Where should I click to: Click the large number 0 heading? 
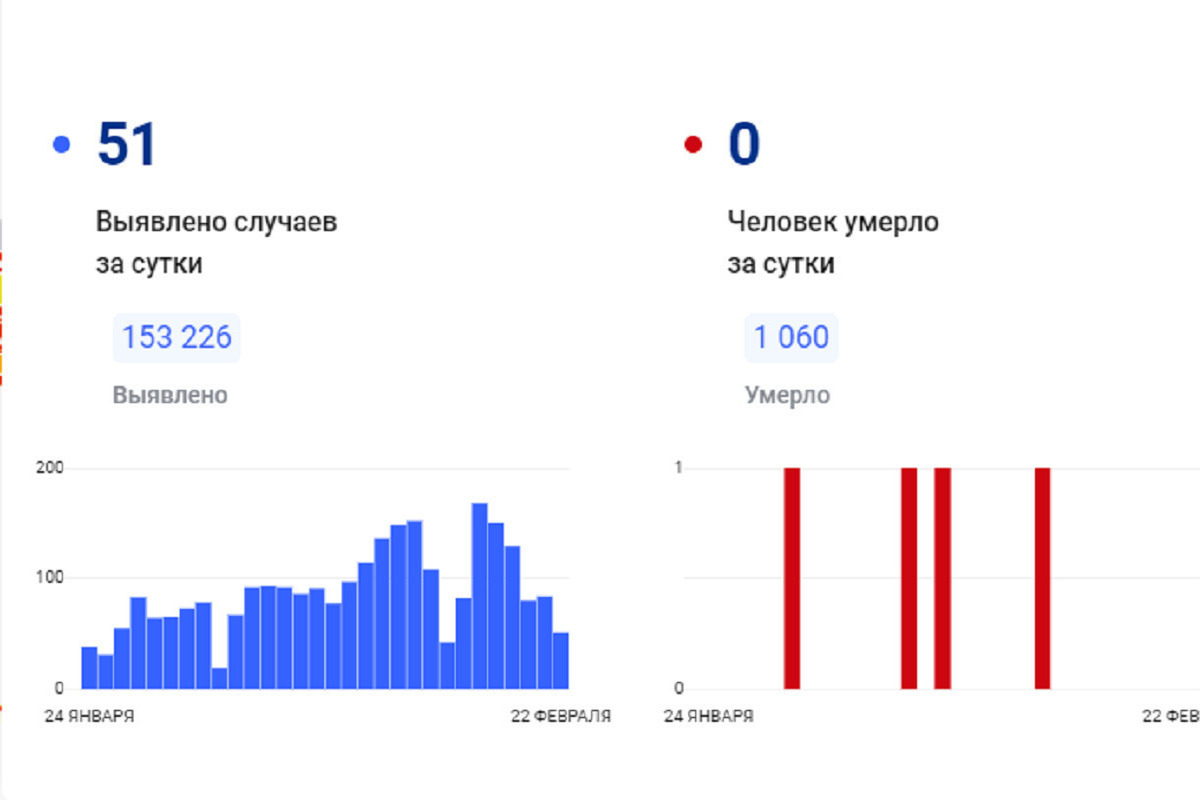tap(744, 144)
